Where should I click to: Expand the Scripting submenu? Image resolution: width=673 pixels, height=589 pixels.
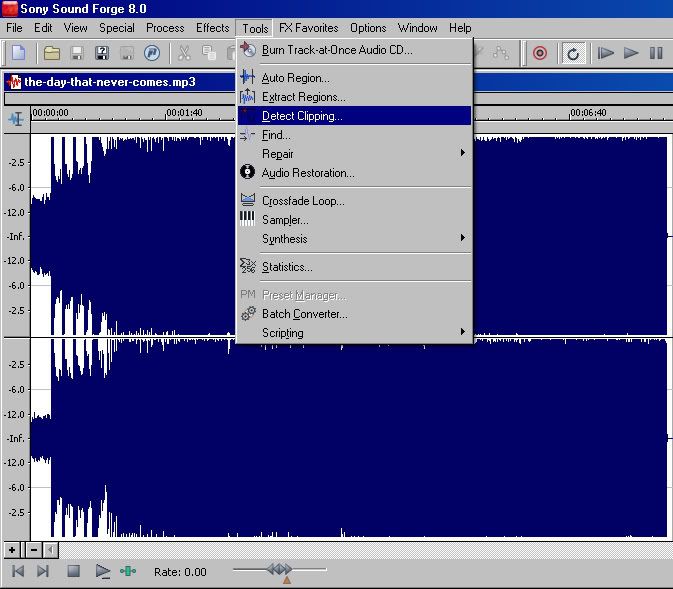(x=355, y=333)
